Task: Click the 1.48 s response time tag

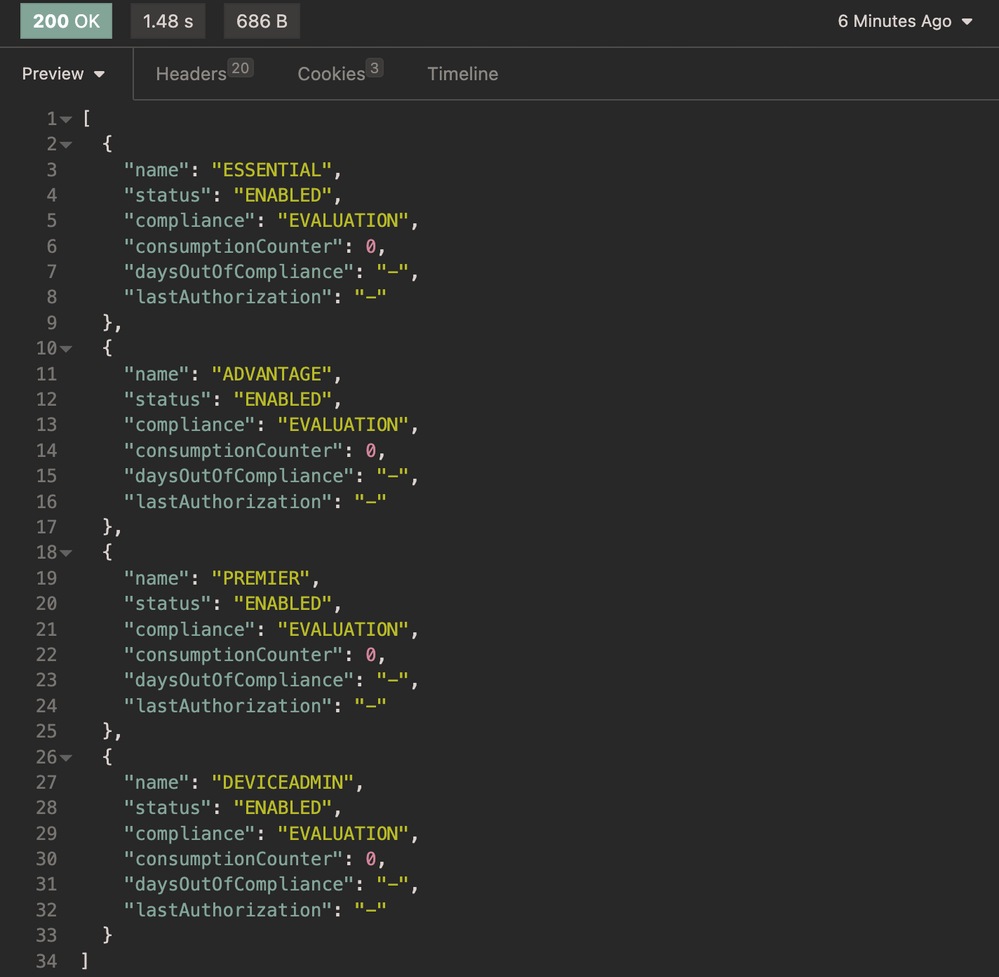Action: coord(168,21)
